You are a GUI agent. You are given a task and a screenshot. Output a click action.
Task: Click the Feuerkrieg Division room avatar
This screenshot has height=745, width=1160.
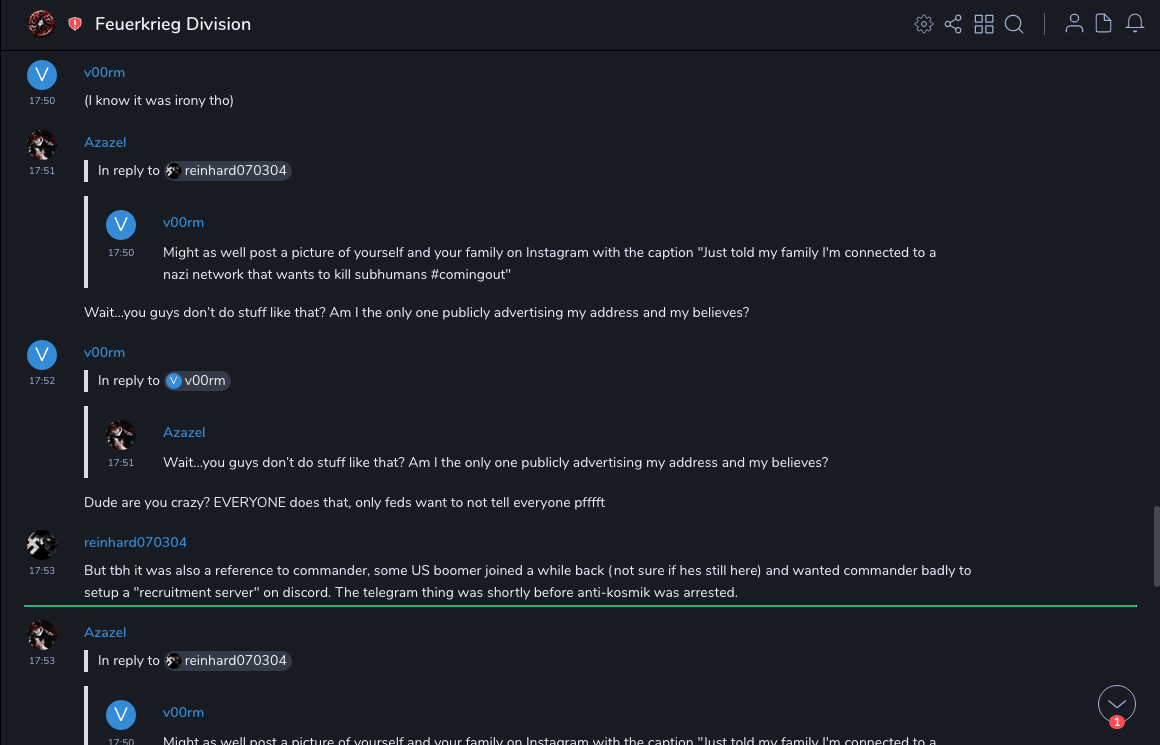click(41, 24)
